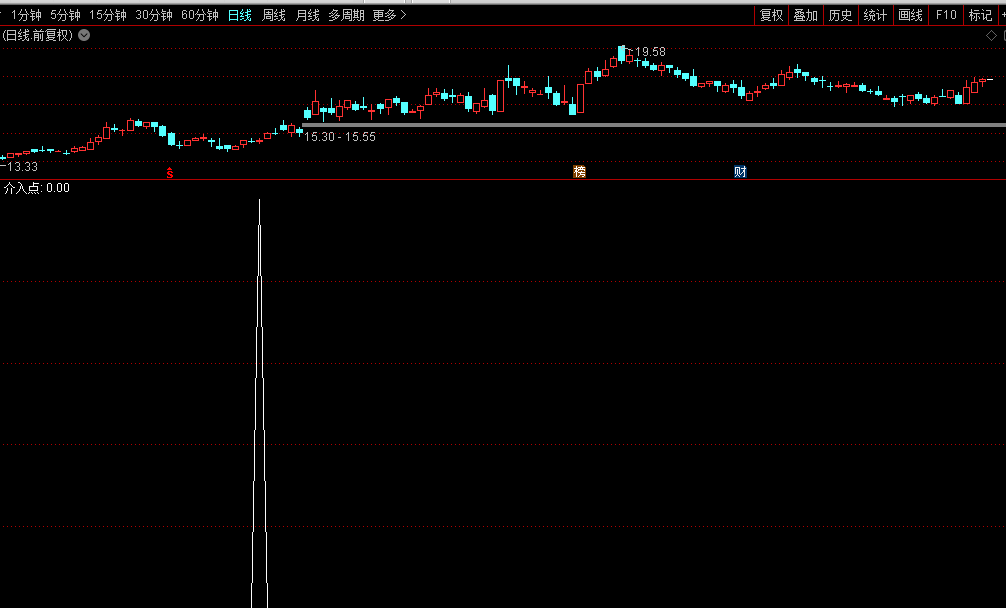Click the diamond icon at top right of chart
Viewport: 1006px width, 608px height.
[x=990, y=35]
